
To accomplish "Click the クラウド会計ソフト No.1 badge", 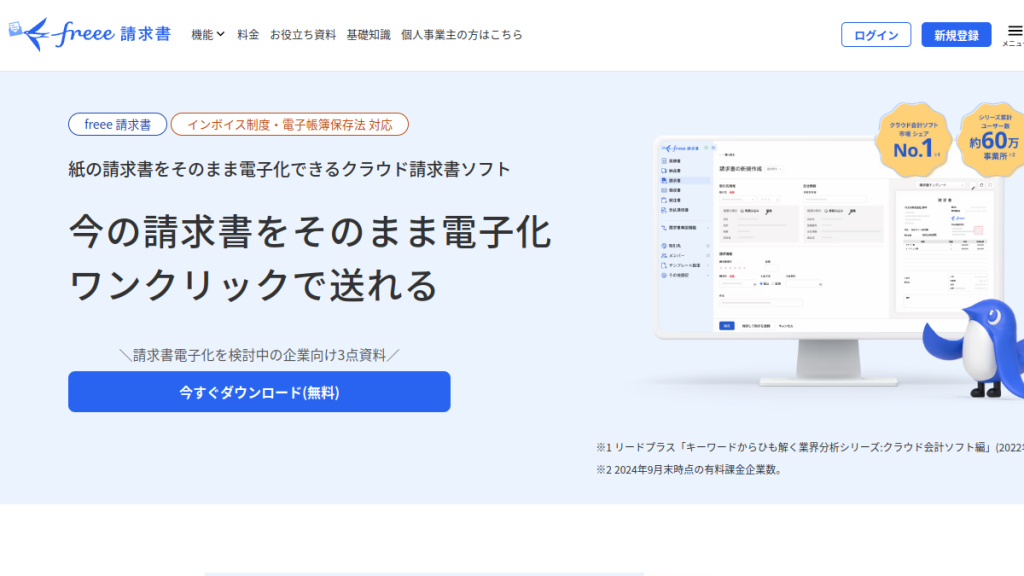I will coord(913,140).
